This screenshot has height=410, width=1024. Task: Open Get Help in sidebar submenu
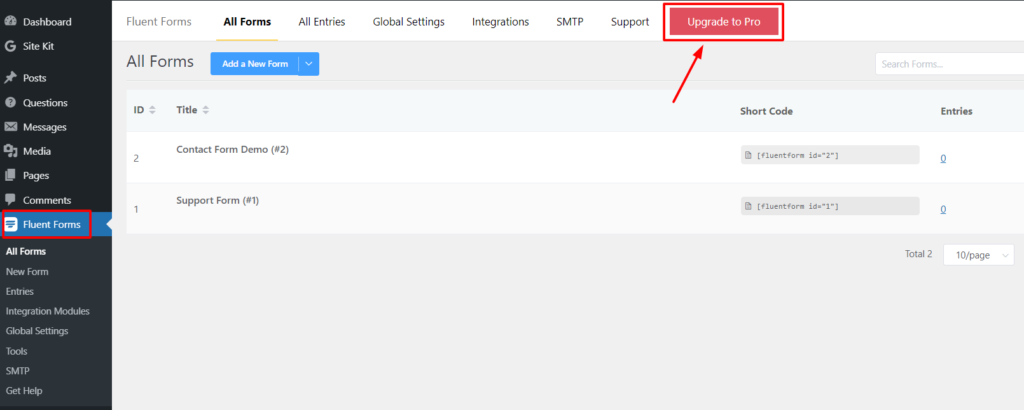click(24, 390)
